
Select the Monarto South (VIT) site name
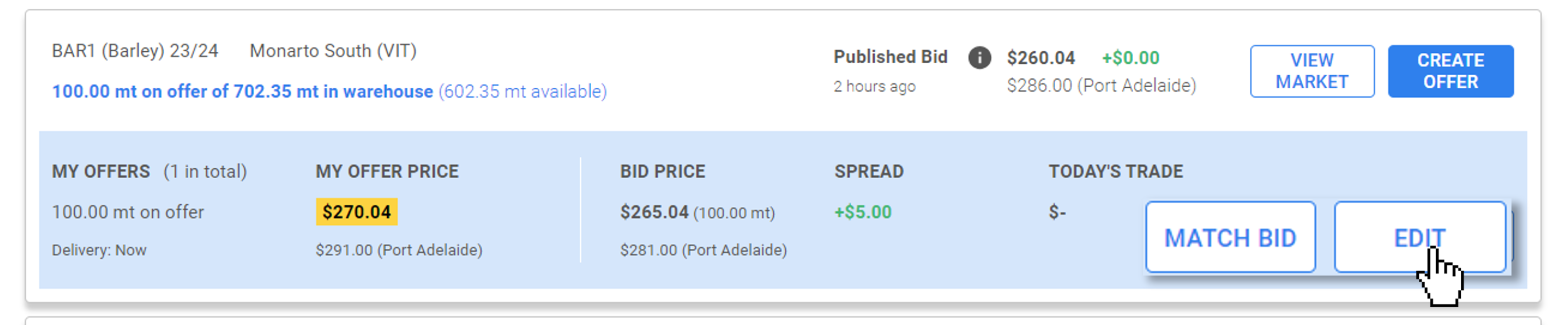(333, 50)
